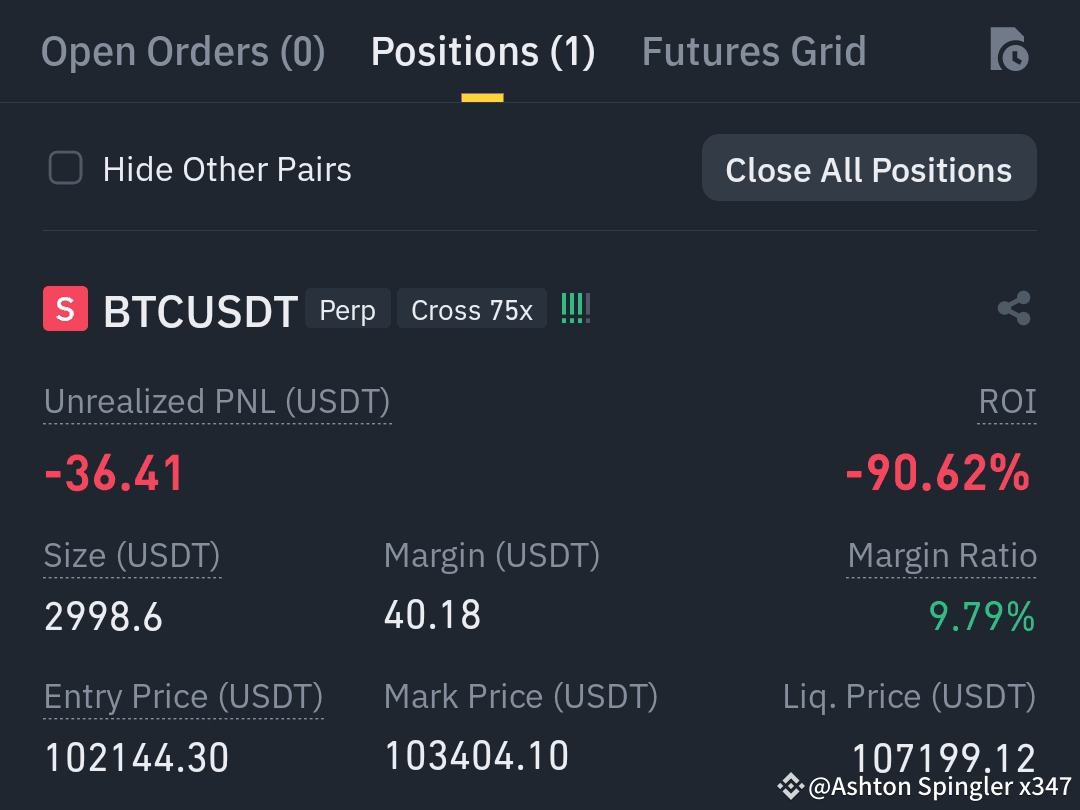Tap the Perp contract tag
The width and height of the screenshot is (1080, 810).
(x=348, y=309)
